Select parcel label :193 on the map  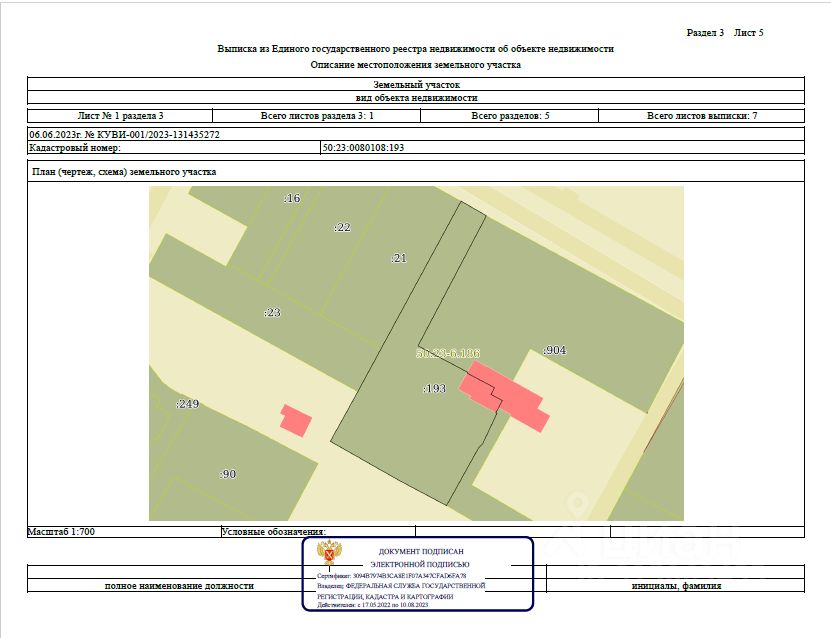pyautogui.click(x=434, y=387)
